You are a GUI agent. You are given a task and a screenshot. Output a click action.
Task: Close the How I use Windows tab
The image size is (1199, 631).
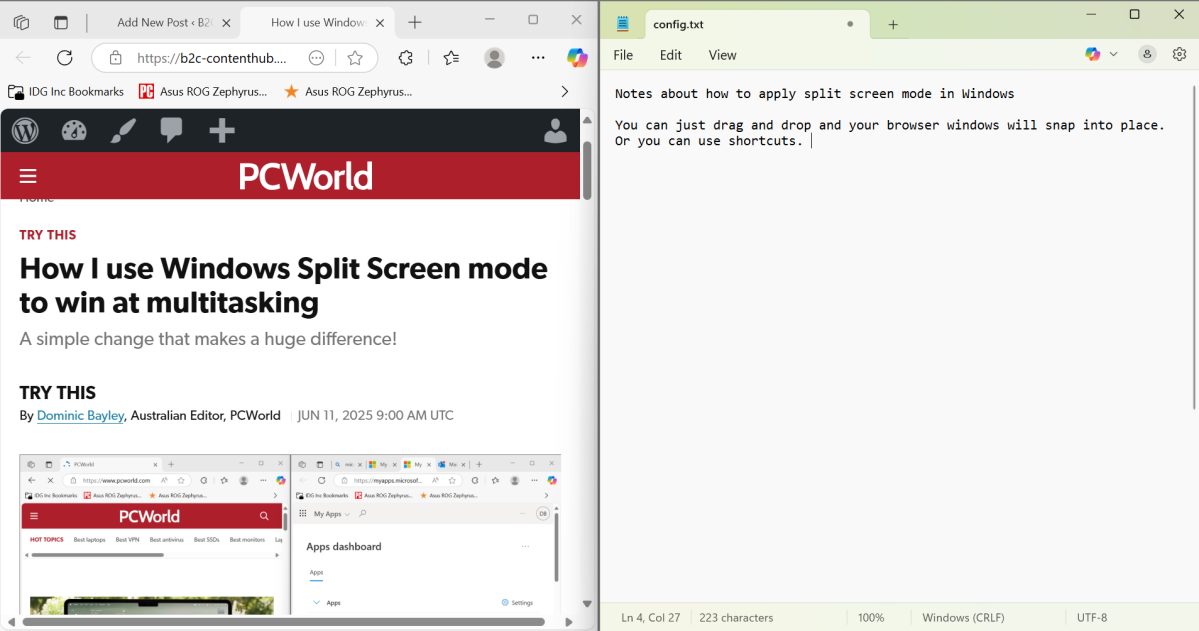click(x=380, y=23)
